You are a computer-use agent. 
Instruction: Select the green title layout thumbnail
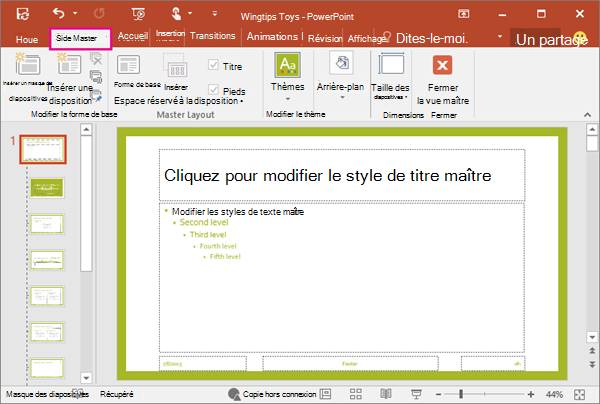click(47, 188)
